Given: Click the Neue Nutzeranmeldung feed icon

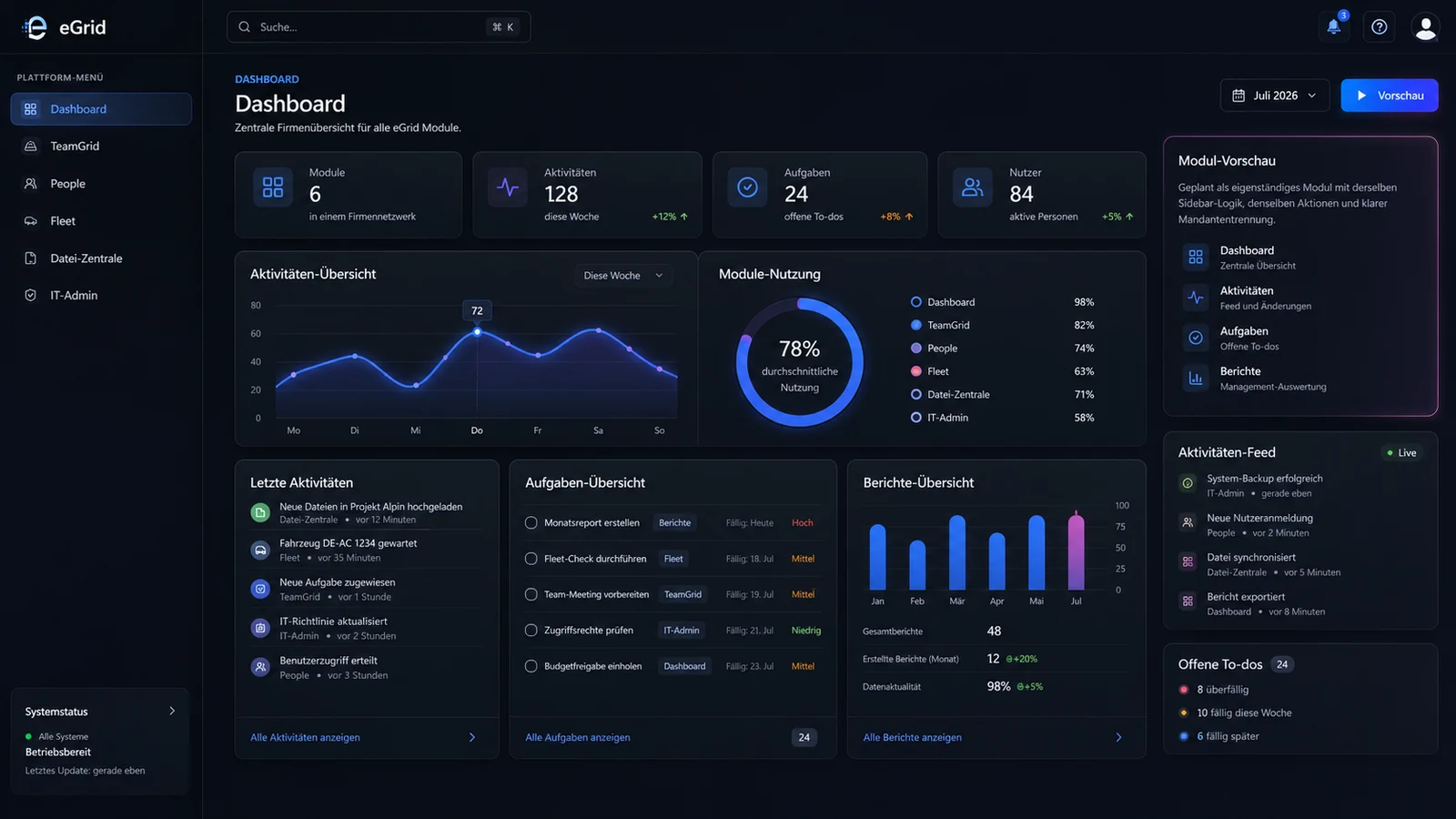Looking at the screenshot, I should (x=1188, y=523).
